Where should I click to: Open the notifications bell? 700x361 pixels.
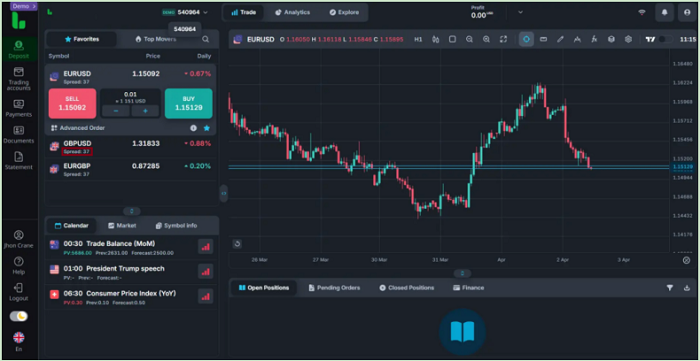(x=664, y=12)
